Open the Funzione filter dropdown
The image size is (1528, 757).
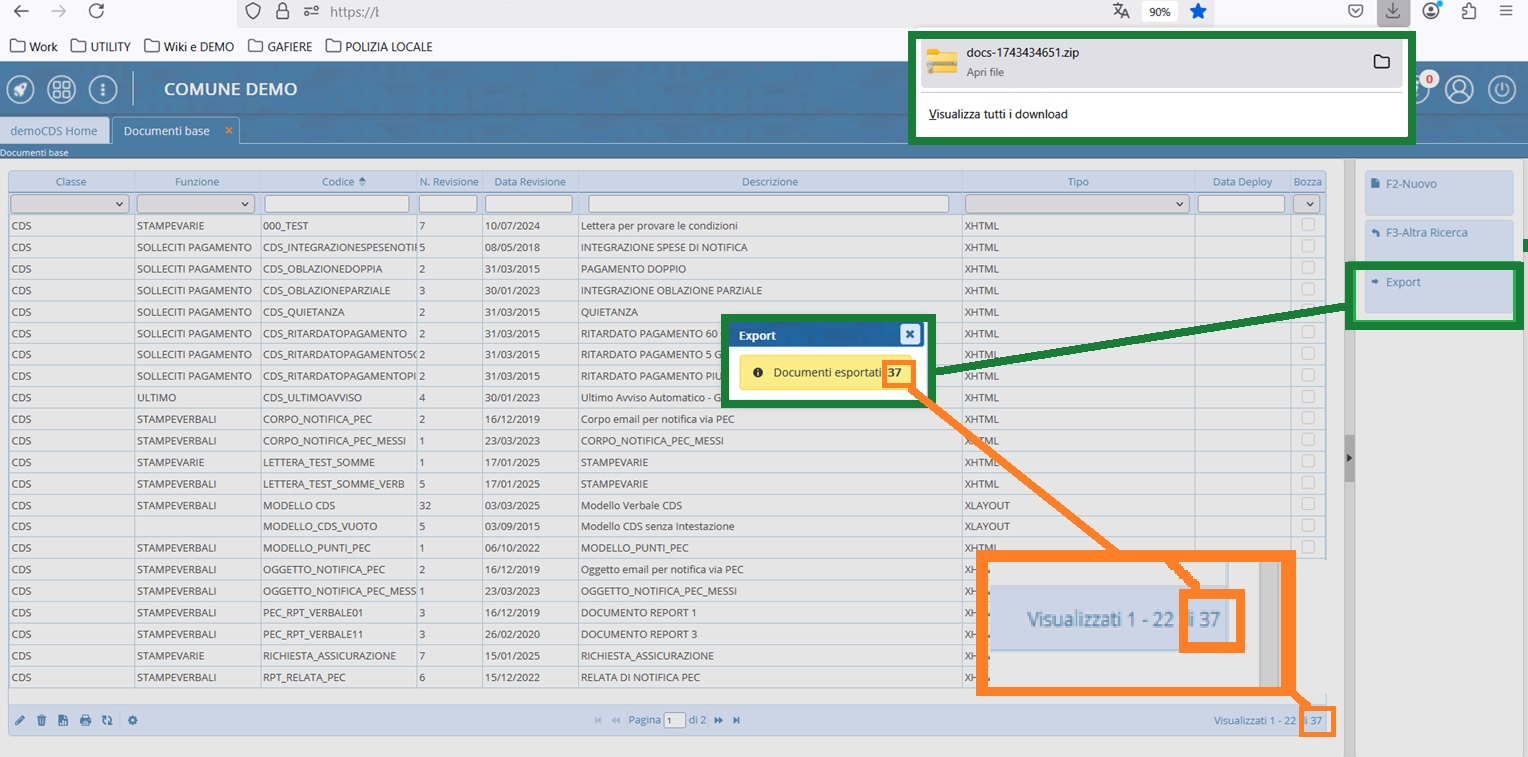pos(197,204)
